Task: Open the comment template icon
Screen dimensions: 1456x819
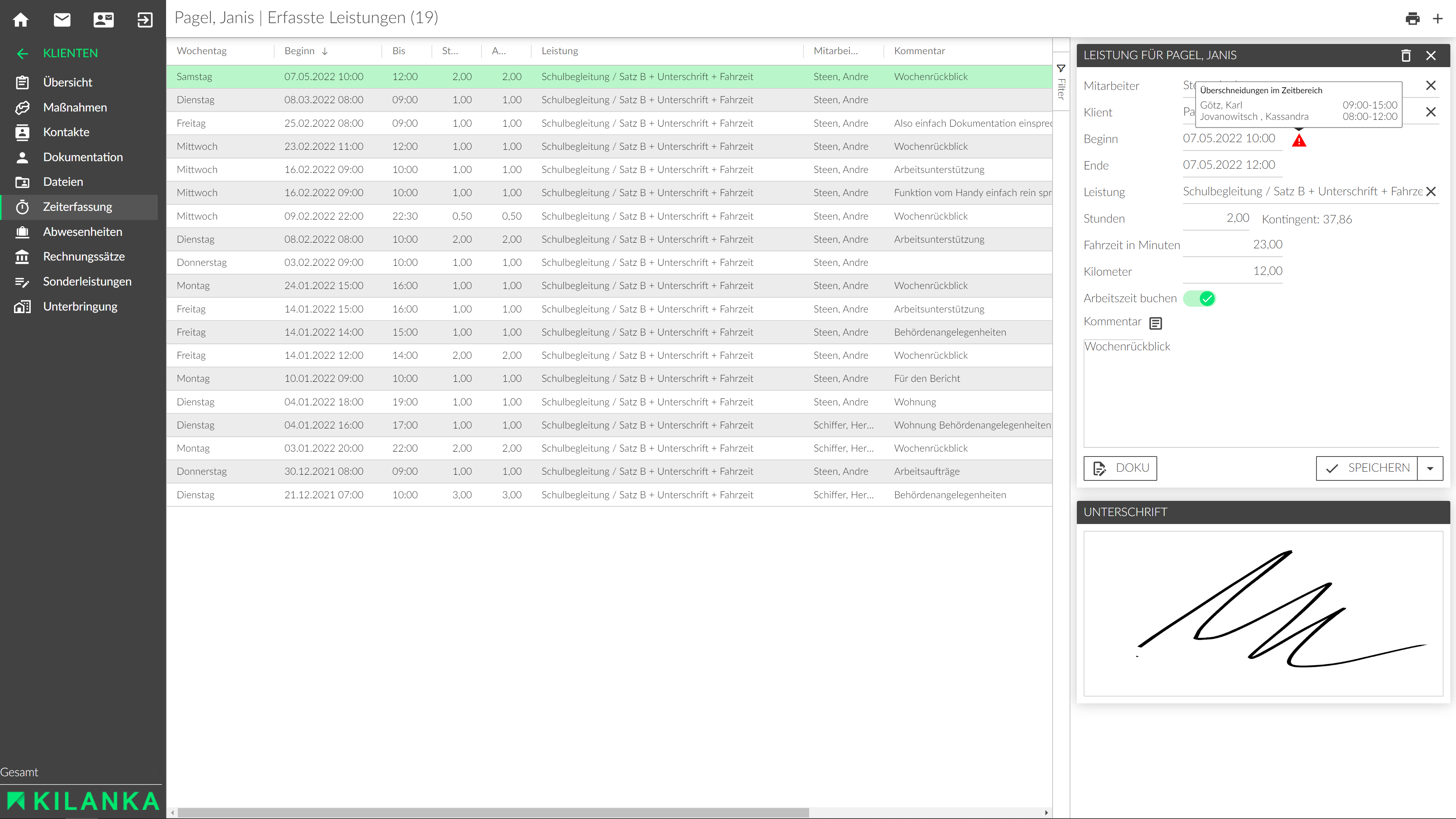Action: [1156, 323]
